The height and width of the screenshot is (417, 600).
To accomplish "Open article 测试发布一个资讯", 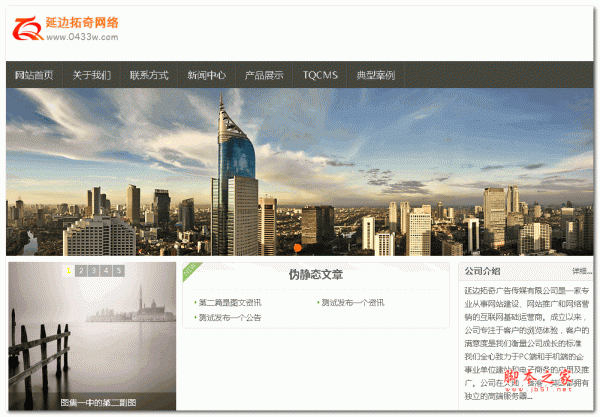I will click(353, 303).
